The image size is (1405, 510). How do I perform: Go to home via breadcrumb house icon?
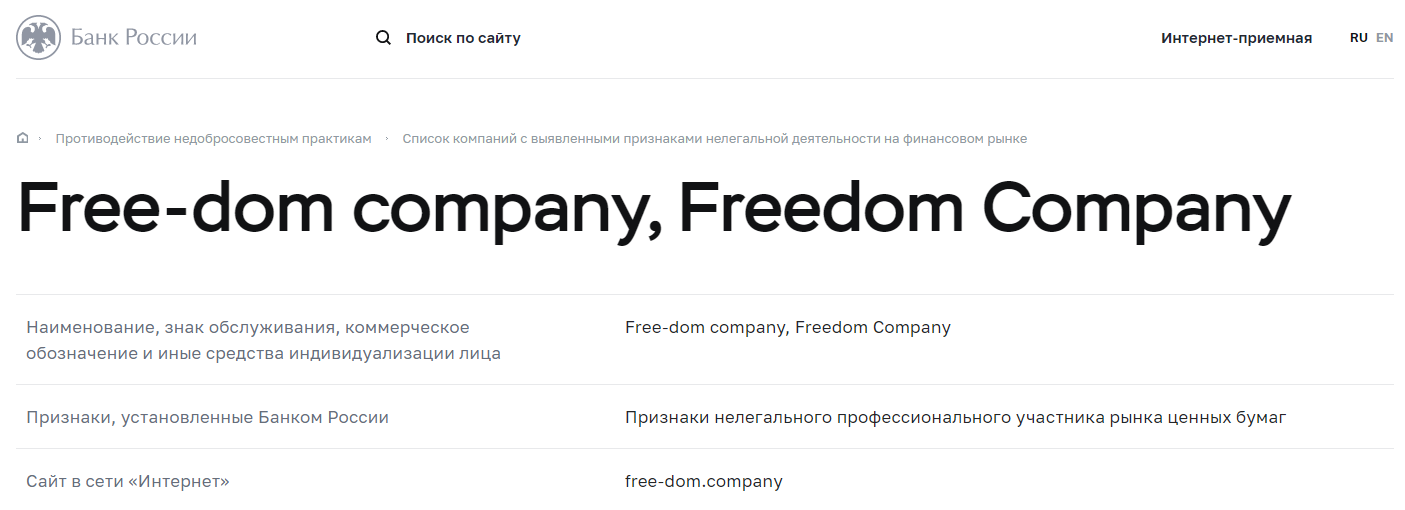[x=23, y=138]
